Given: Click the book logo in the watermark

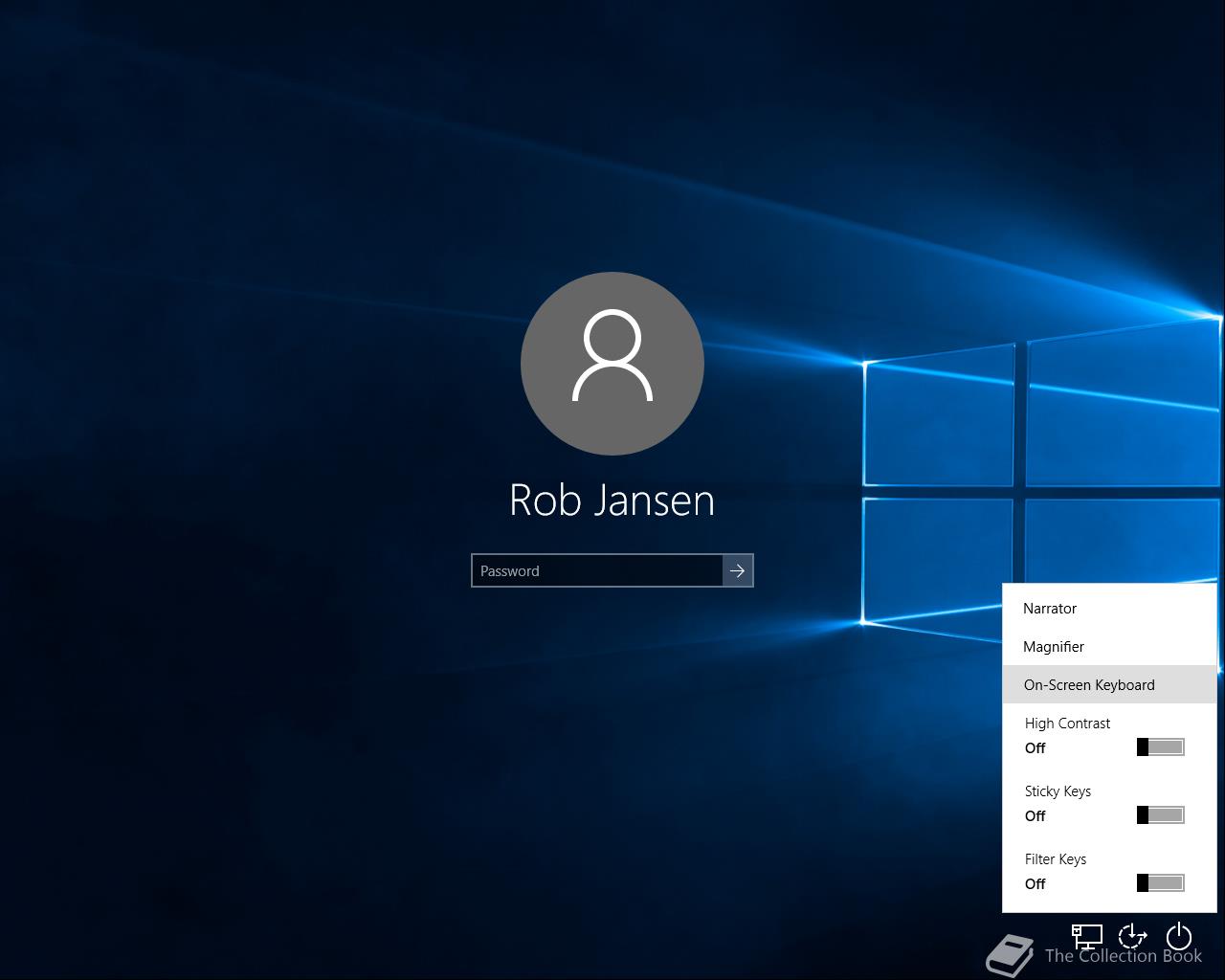Looking at the screenshot, I should point(1011,954).
